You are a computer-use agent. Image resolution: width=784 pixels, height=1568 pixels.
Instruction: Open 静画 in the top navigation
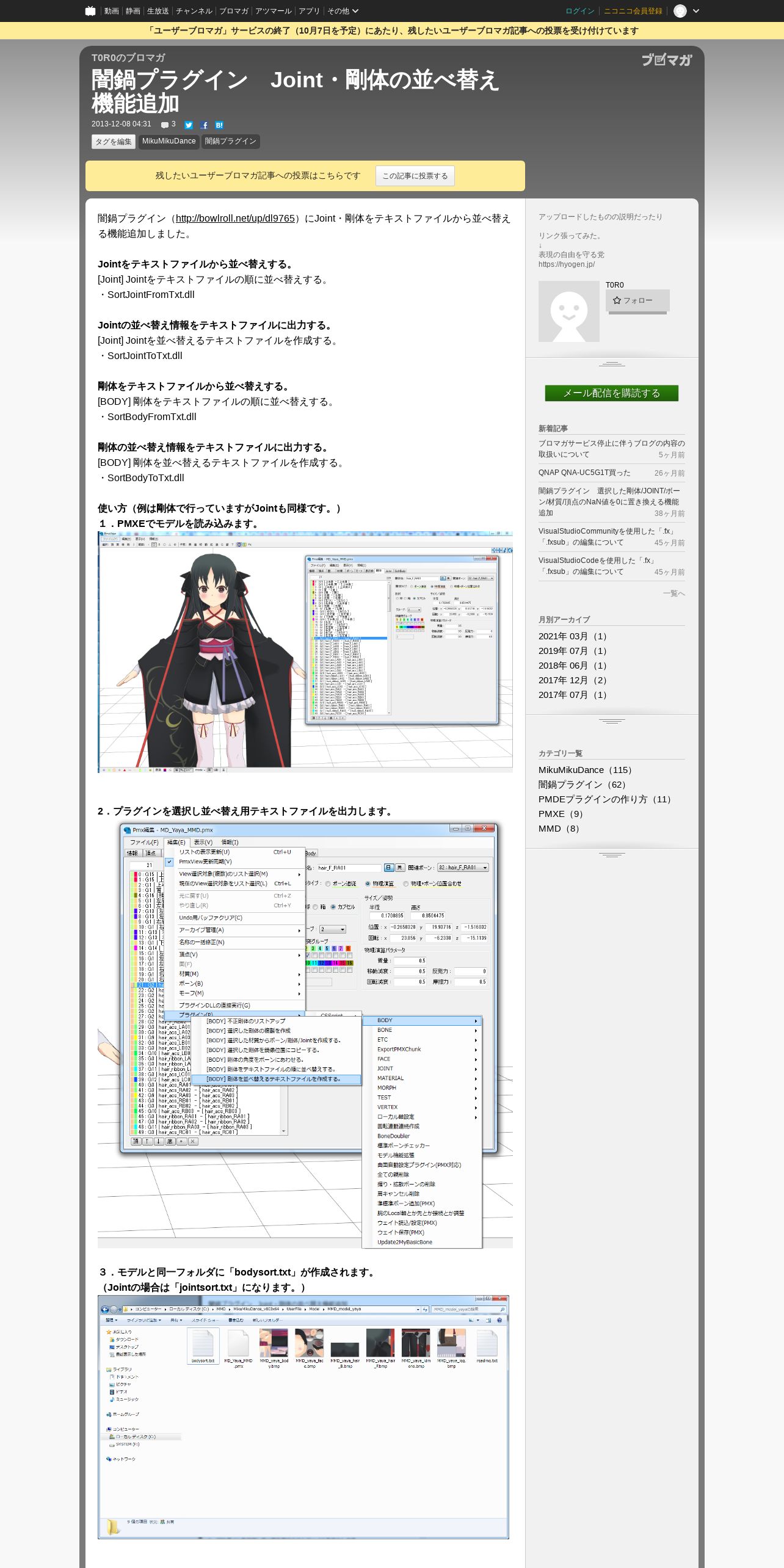pos(132,11)
